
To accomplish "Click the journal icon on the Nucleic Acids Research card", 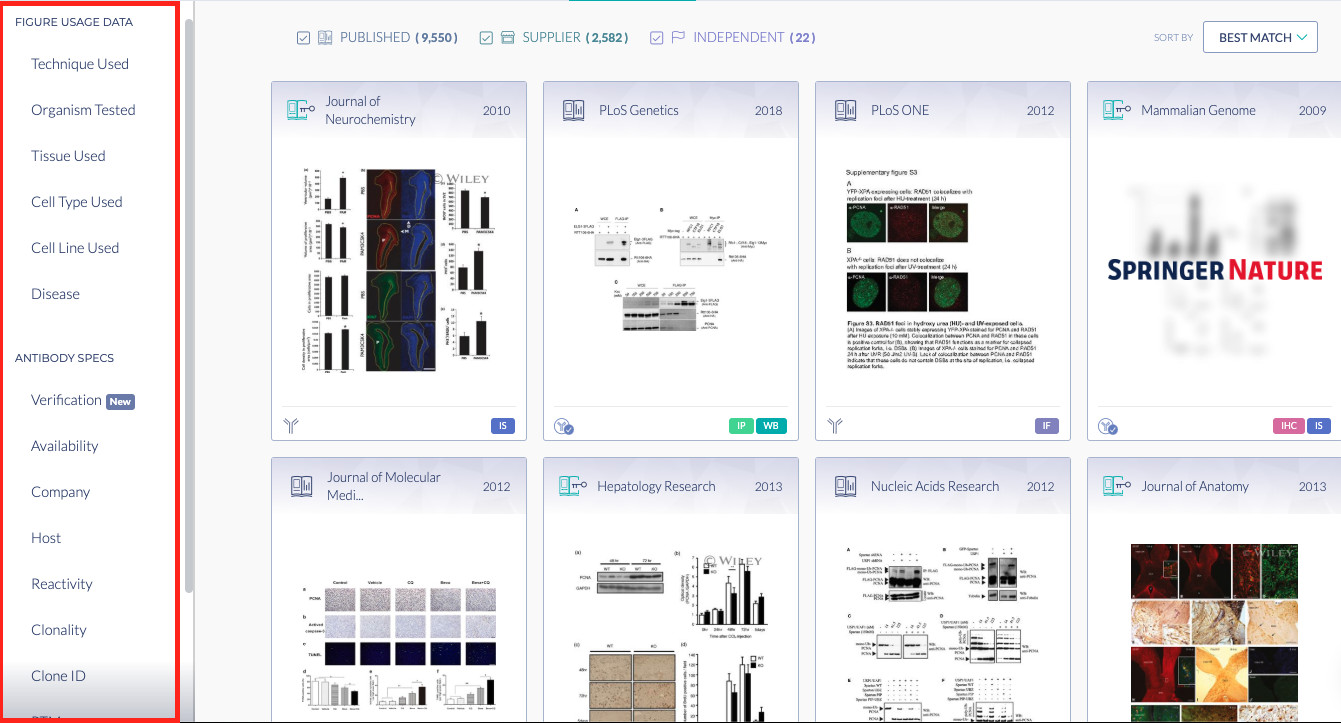I will (x=845, y=486).
